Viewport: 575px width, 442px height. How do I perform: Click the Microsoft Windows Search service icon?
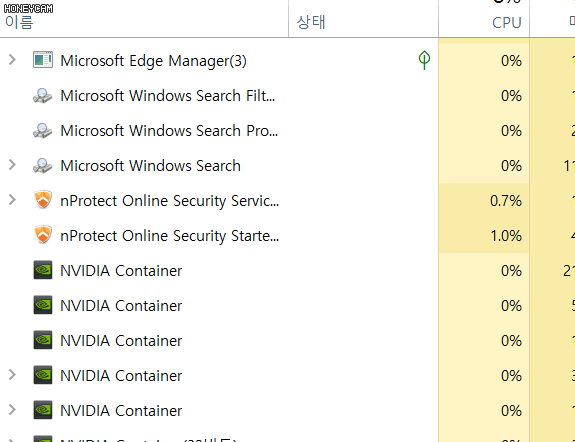click(x=43, y=165)
